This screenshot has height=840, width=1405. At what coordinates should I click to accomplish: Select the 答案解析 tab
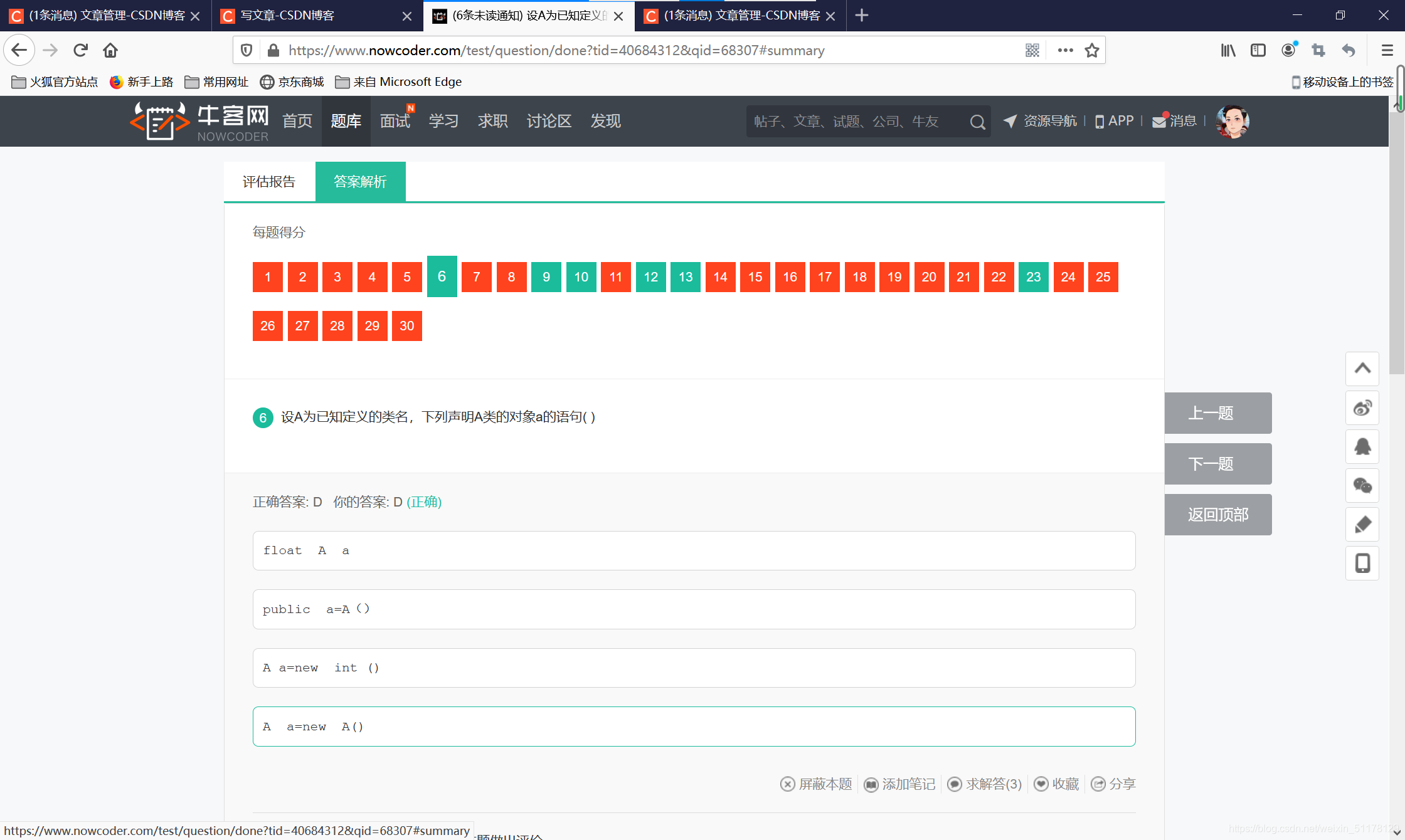click(x=360, y=182)
